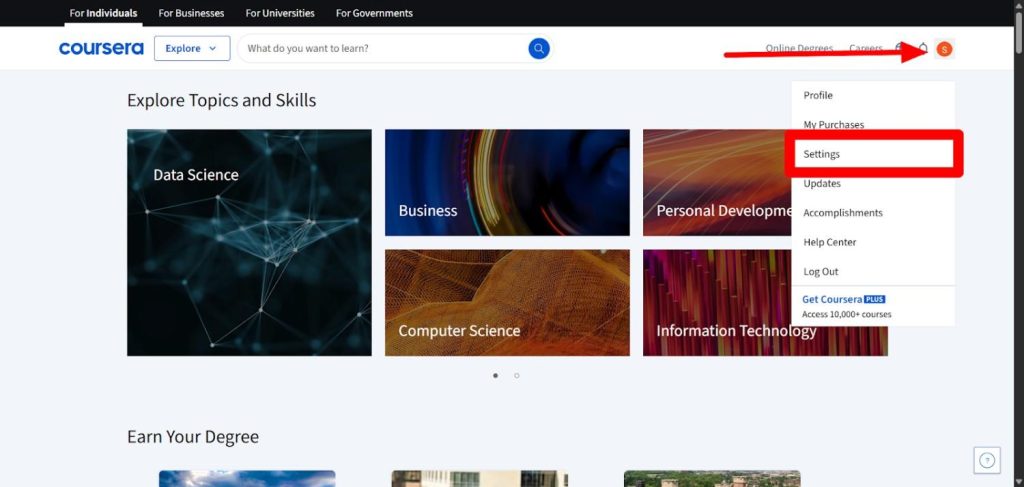Choose Log Out in account menu
The width and height of the screenshot is (1024, 487).
(873, 272)
